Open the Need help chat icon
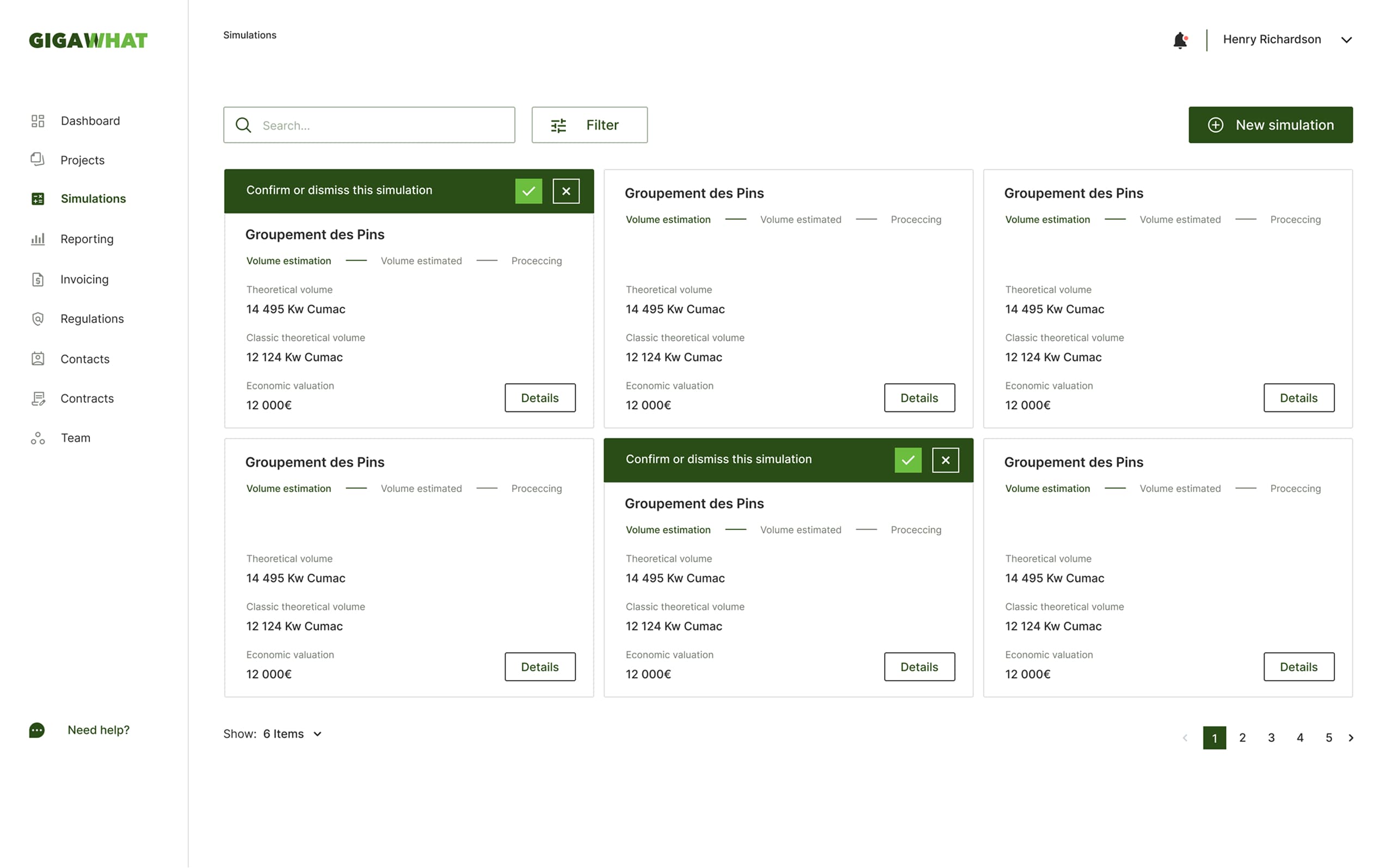Viewport: 1386px width, 868px height. coord(36,730)
